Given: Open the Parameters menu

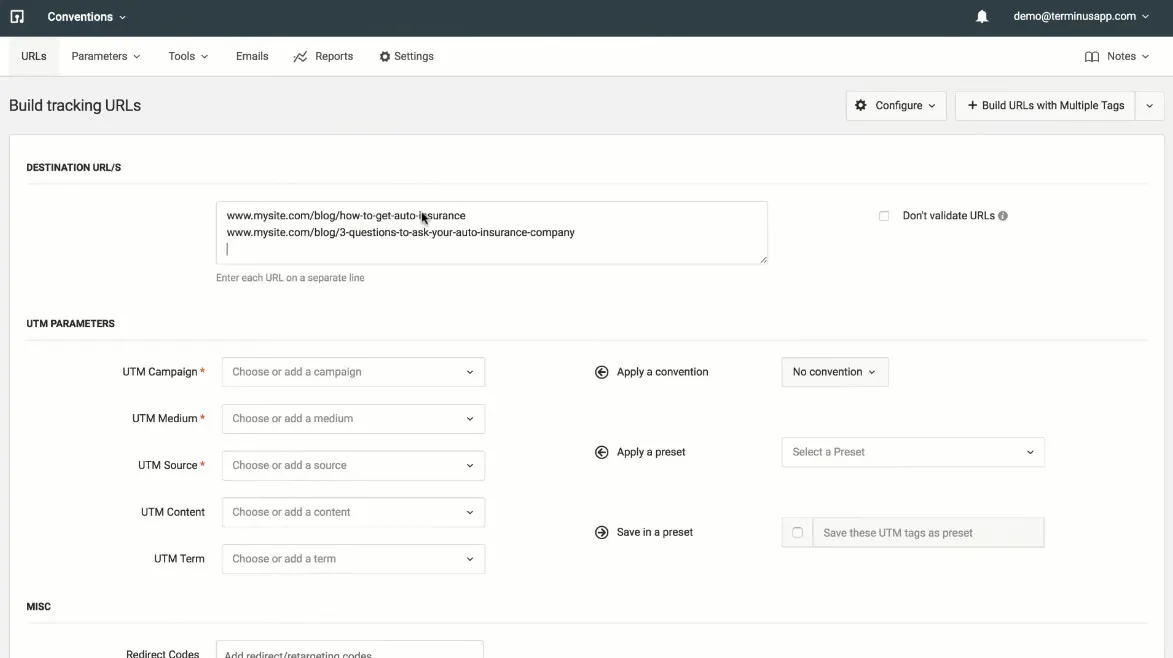Looking at the screenshot, I should click(x=105, y=57).
